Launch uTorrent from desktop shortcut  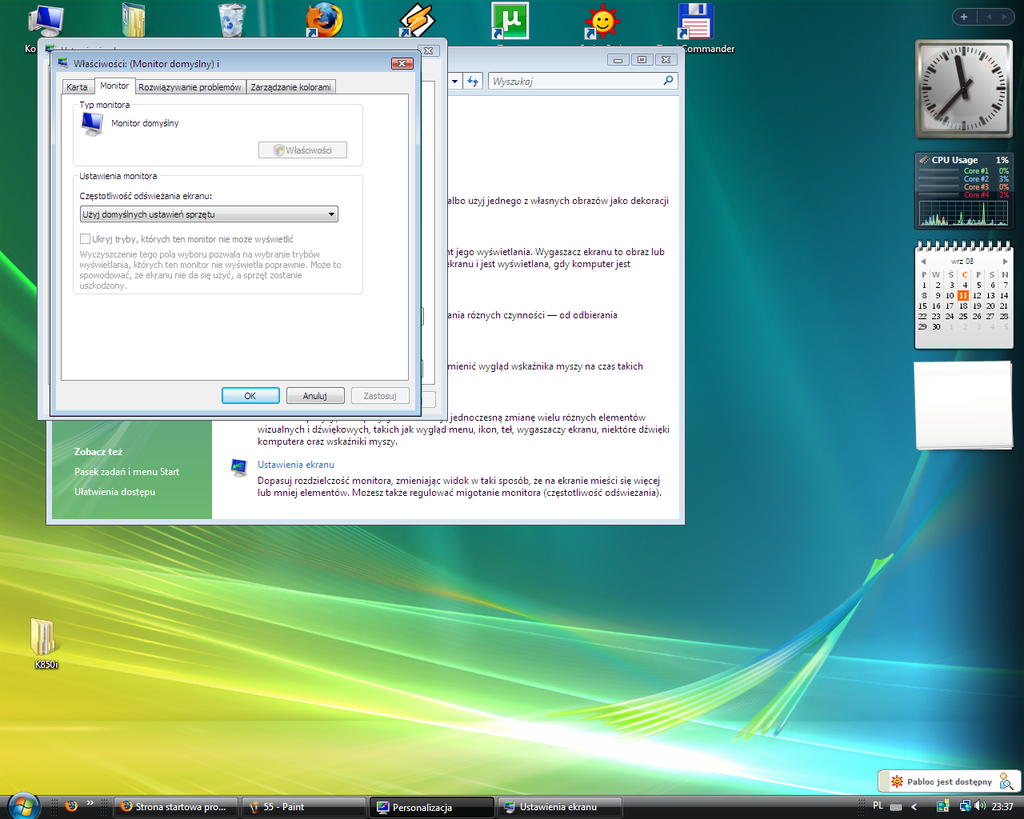click(x=510, y=20)
